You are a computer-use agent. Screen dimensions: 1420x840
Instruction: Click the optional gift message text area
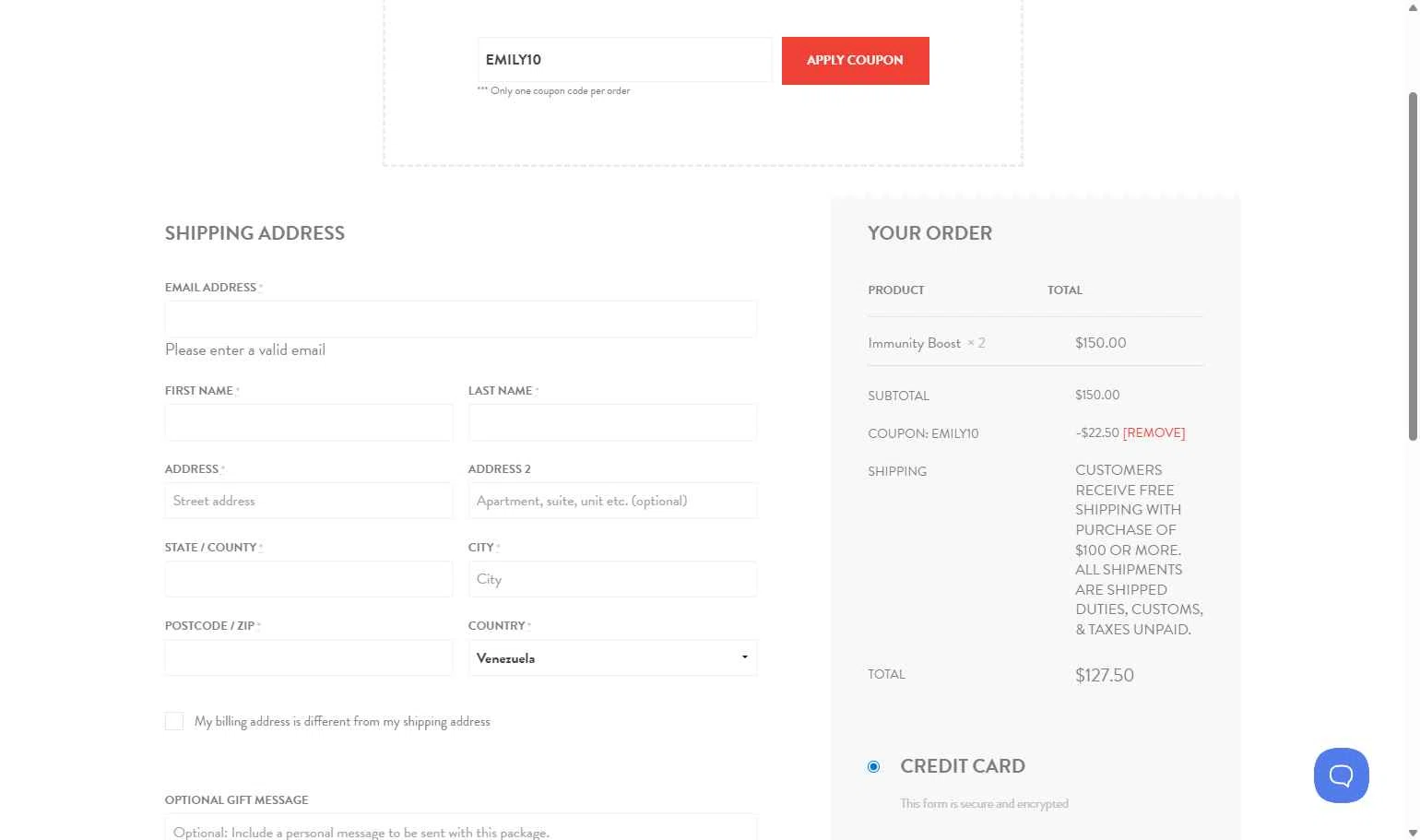click(x=461, y=827)
